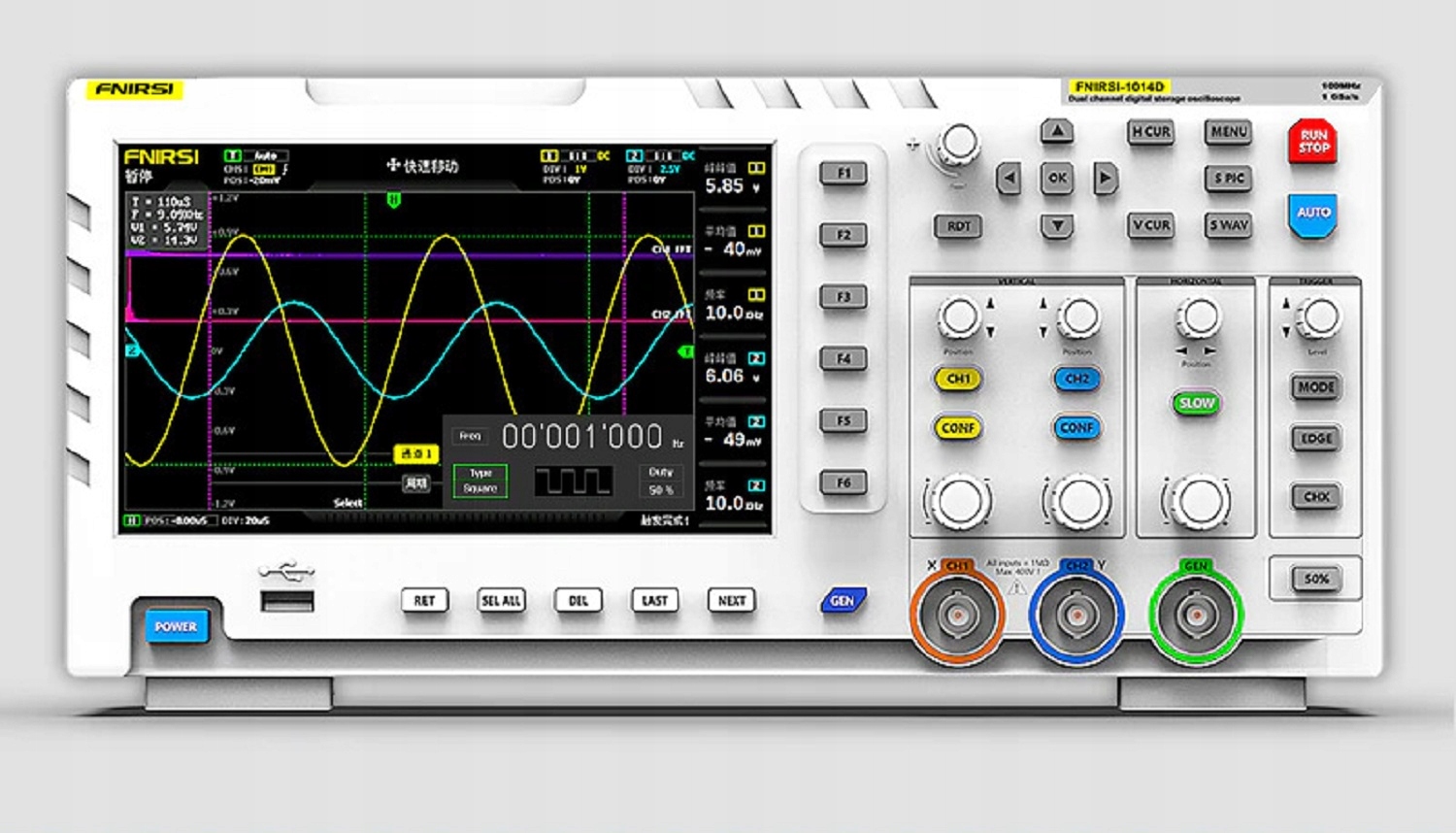1456x833 pixels.
Task: Click the 40 mV average readout
Action: click(735, 250)
